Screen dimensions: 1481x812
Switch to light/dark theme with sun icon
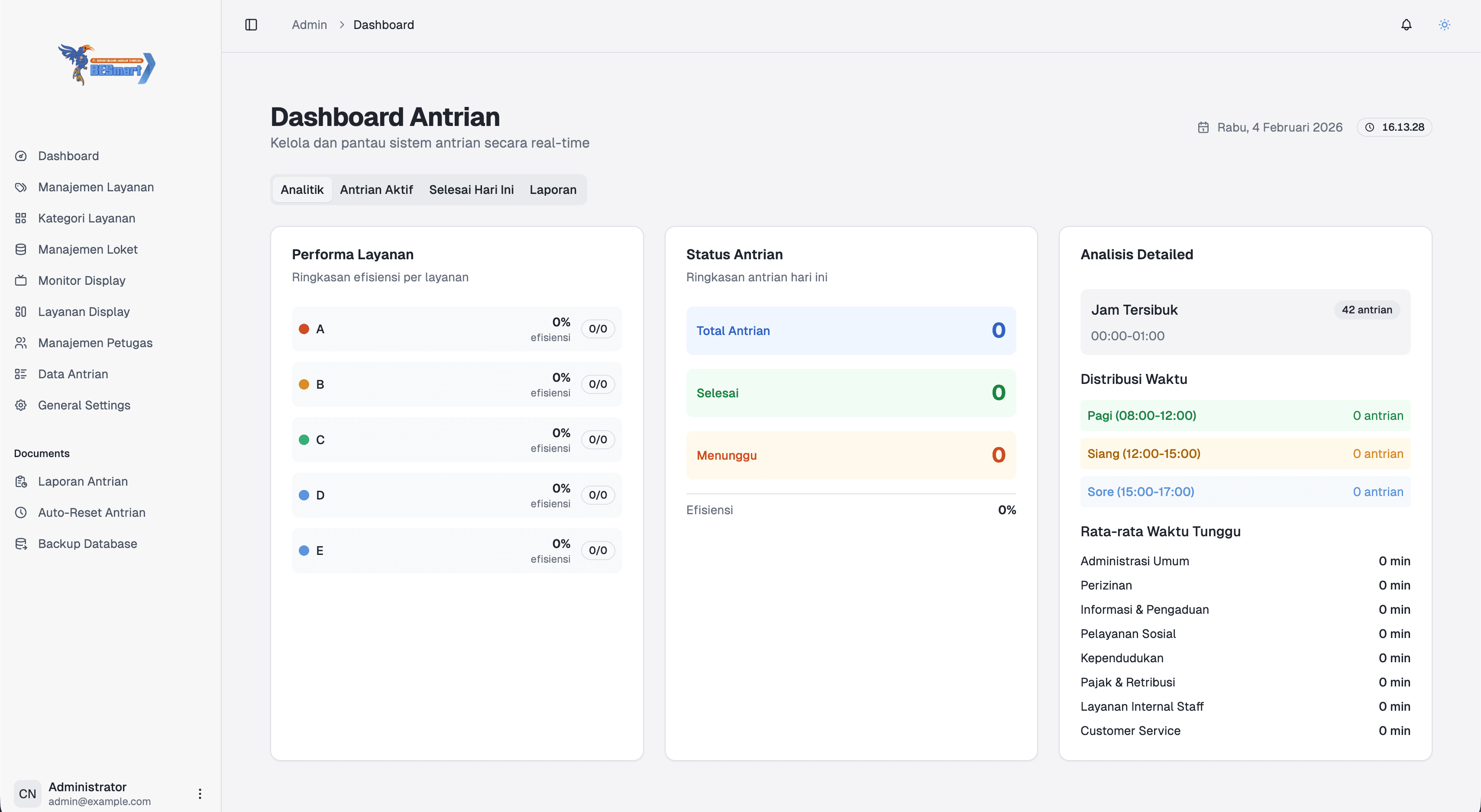click(x=1445, y=25)
